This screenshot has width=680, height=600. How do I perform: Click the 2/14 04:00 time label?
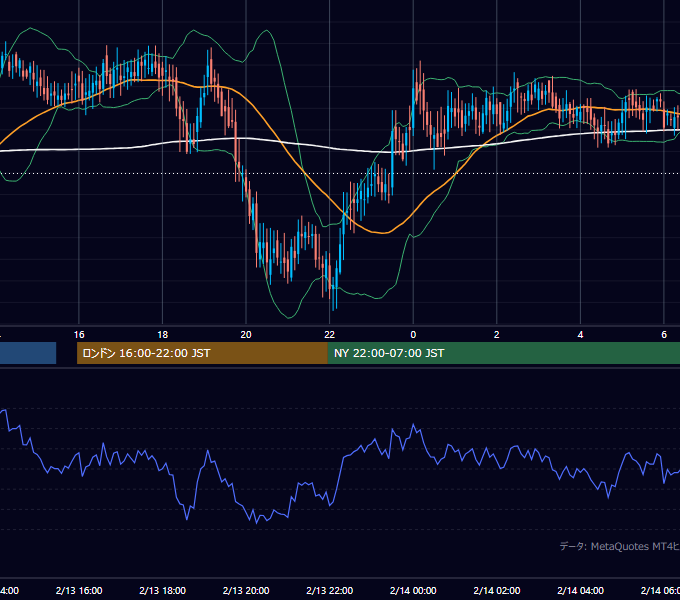(580, 590)
